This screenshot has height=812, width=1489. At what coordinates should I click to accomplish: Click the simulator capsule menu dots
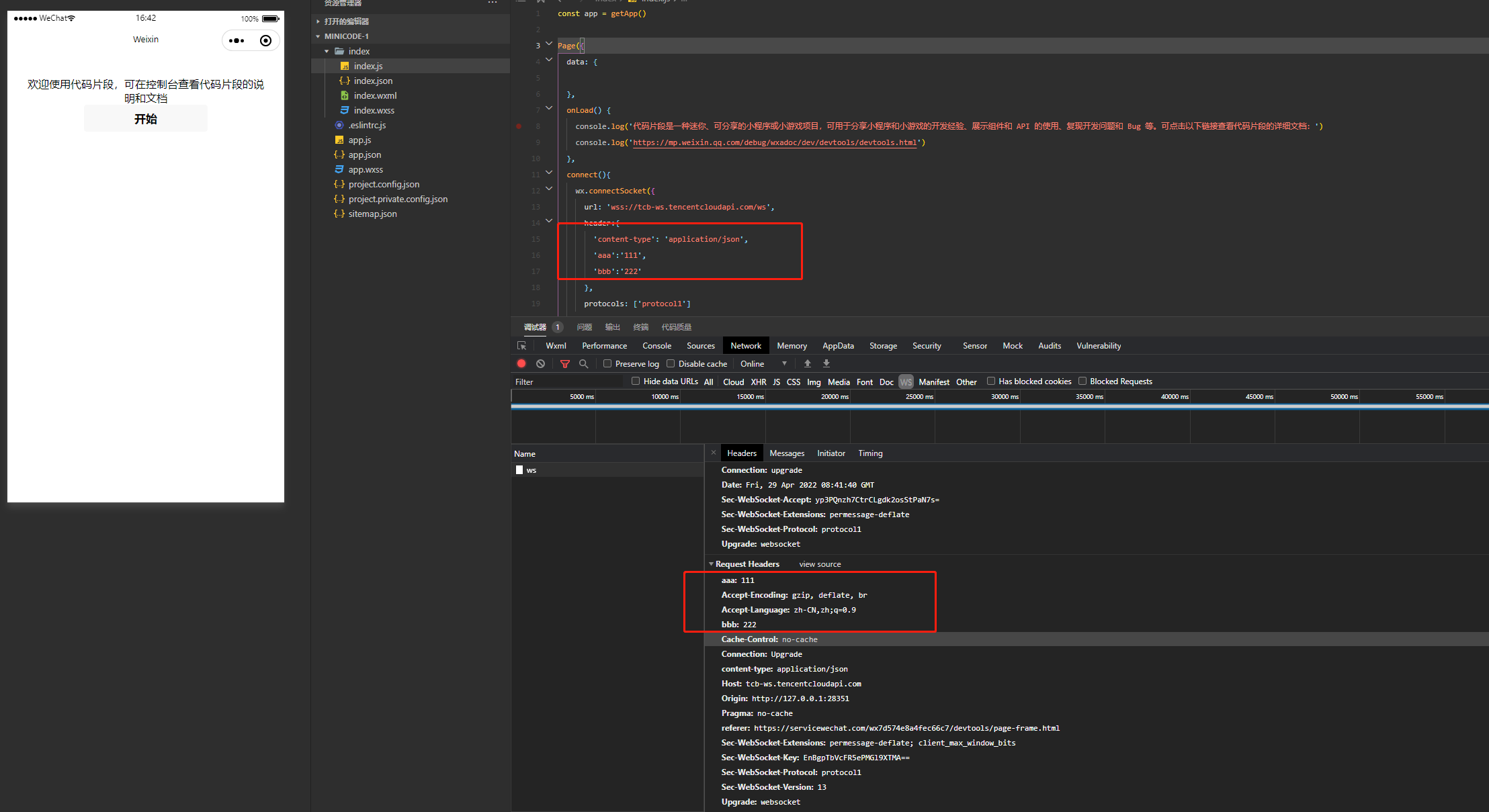pos(237,40)
